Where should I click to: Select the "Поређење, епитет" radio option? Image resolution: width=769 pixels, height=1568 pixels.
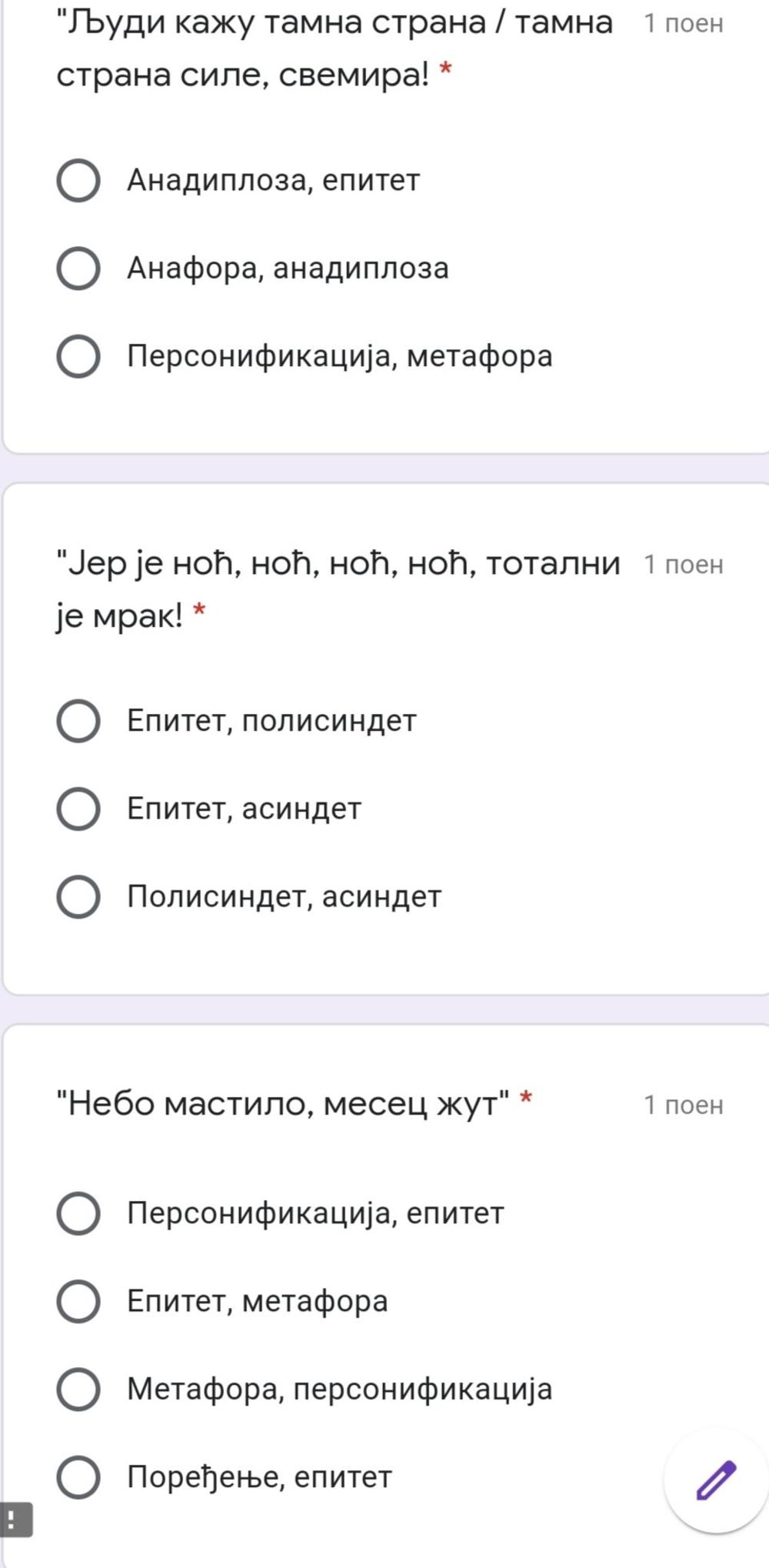click(78, 1476)
